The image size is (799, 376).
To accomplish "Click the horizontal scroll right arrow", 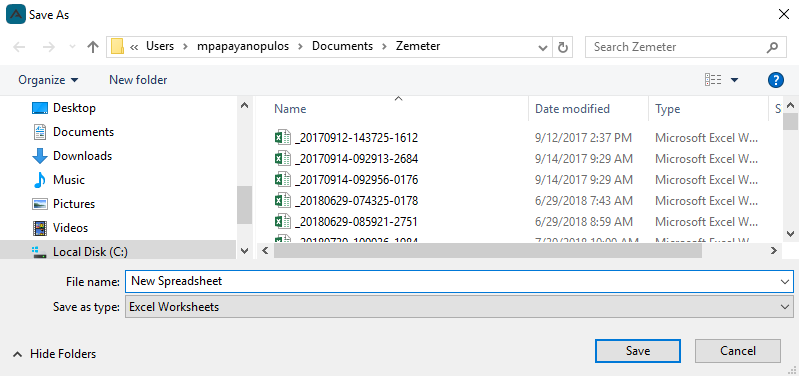I will click(x=774, y=251).
